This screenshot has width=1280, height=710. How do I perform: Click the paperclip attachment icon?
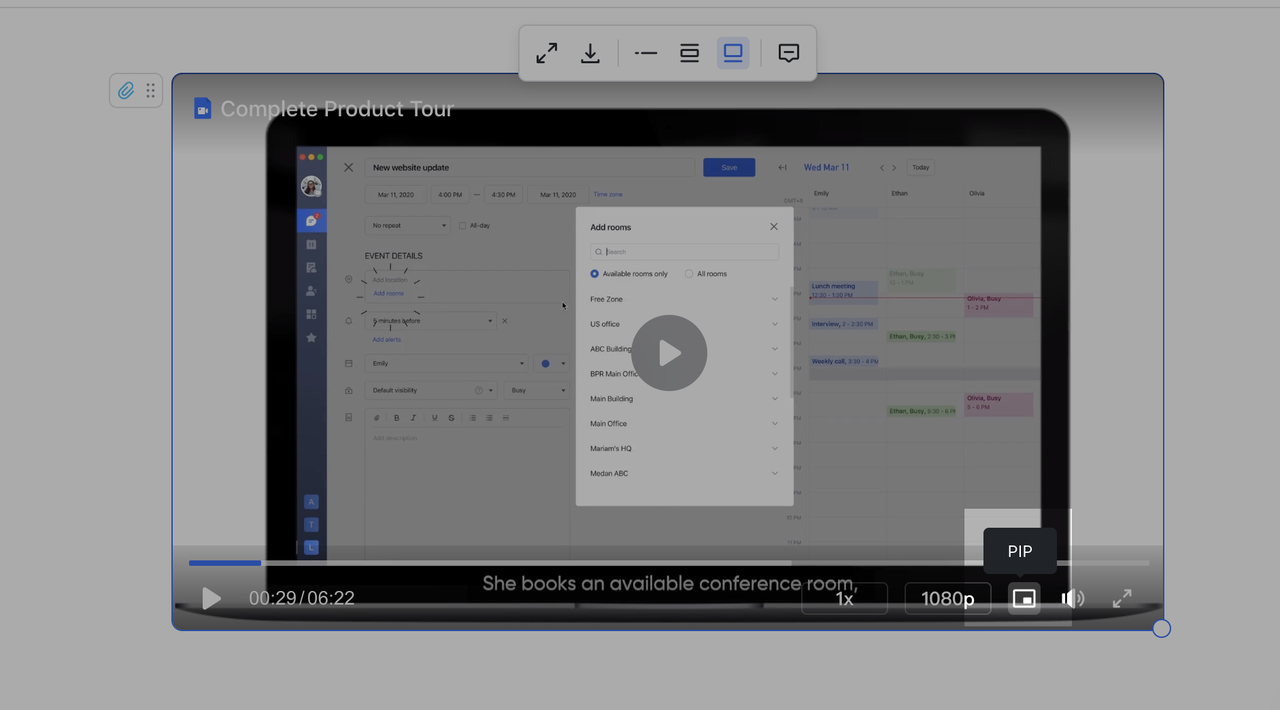point(126,91)
